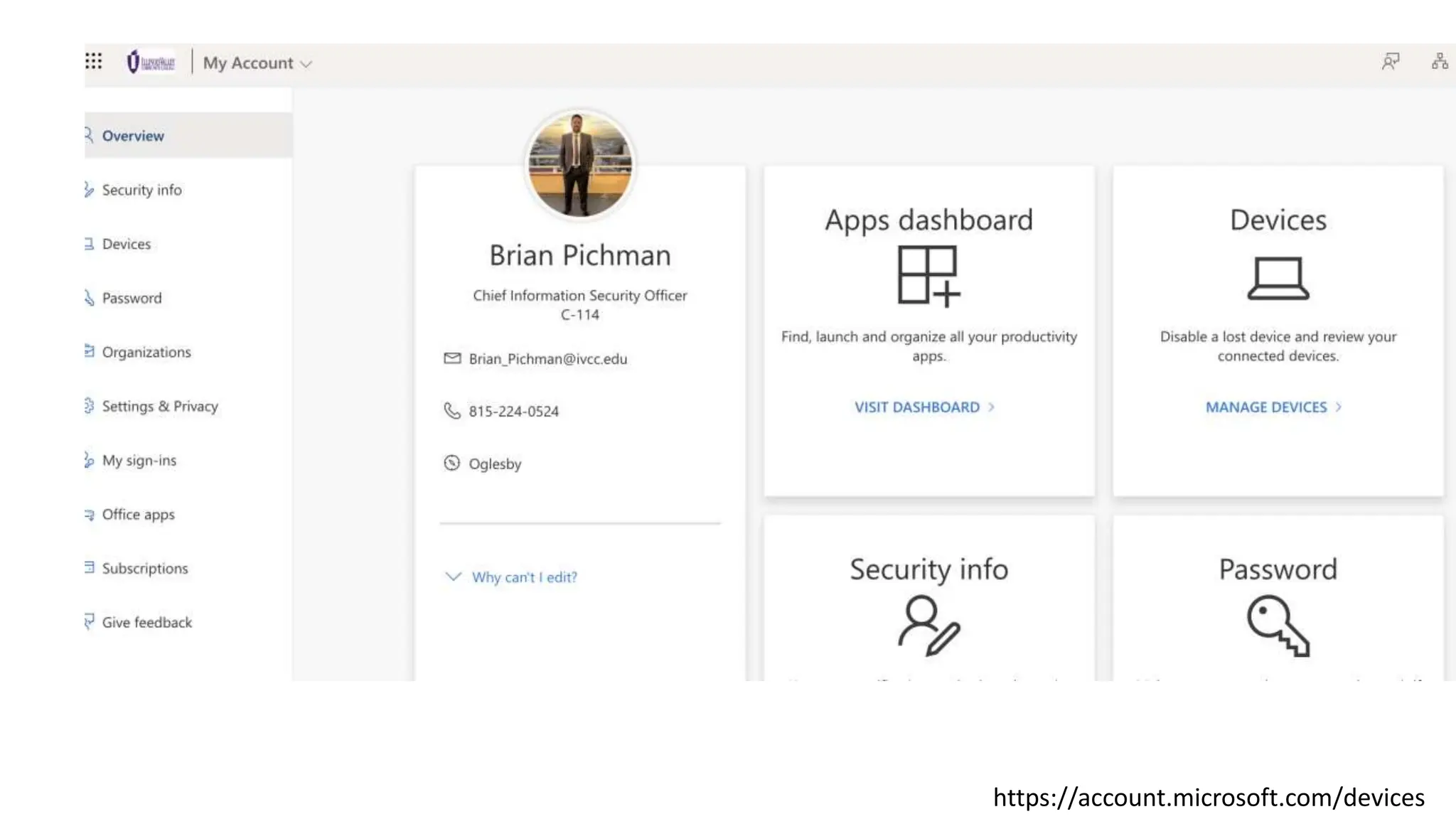The image size is (1456, 819).
Task: Click the Find, launch and organize apps description
Action: [x=929, y=346]
